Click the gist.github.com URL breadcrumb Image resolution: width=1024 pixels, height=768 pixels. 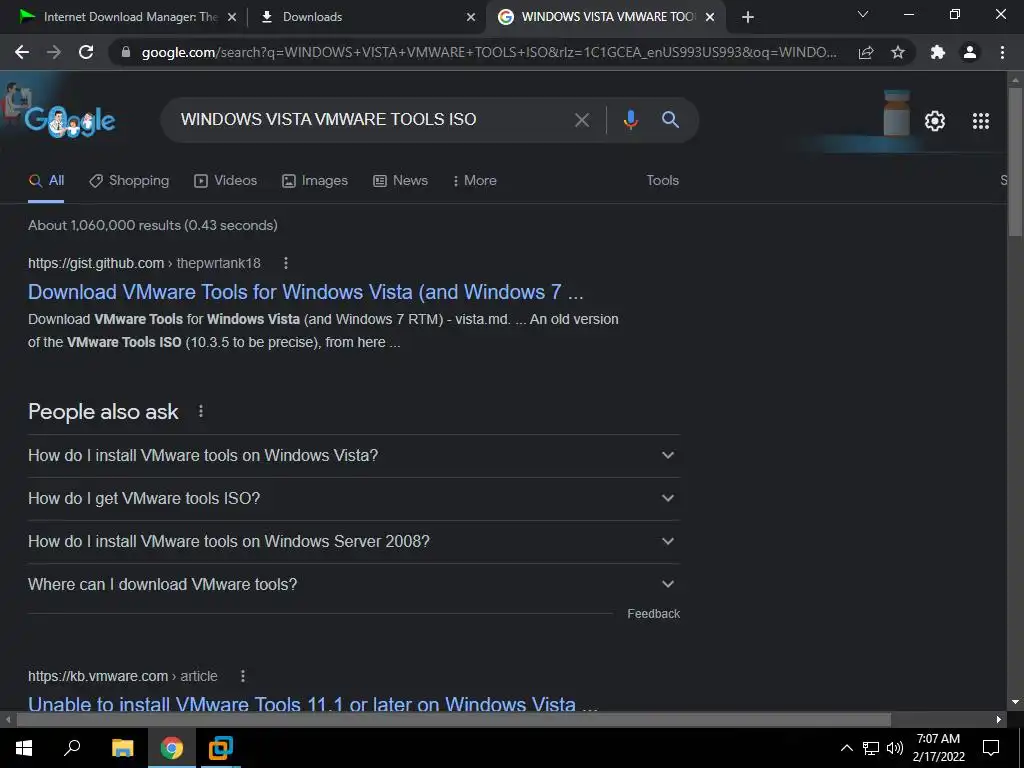coord(144,263)
